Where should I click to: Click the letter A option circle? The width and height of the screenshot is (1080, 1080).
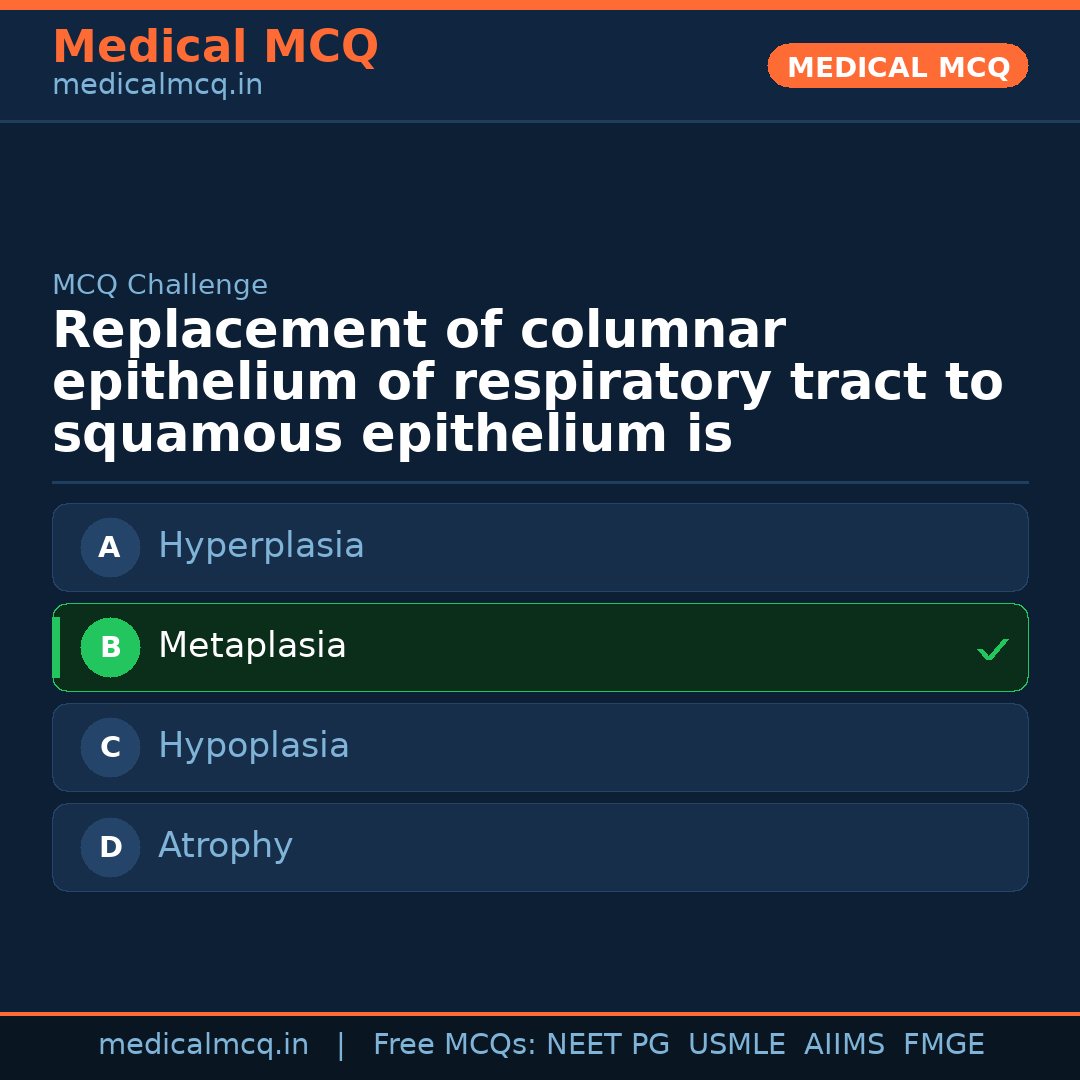[110, 547]
